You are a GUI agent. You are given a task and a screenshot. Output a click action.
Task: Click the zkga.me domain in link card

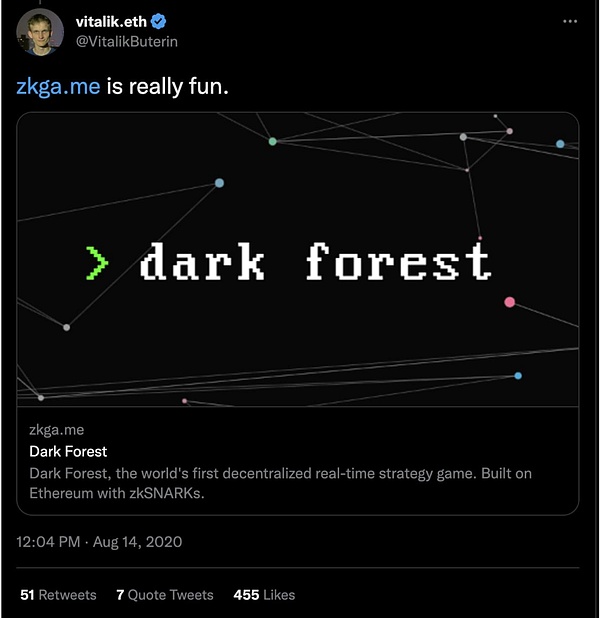tap(56, 430)
